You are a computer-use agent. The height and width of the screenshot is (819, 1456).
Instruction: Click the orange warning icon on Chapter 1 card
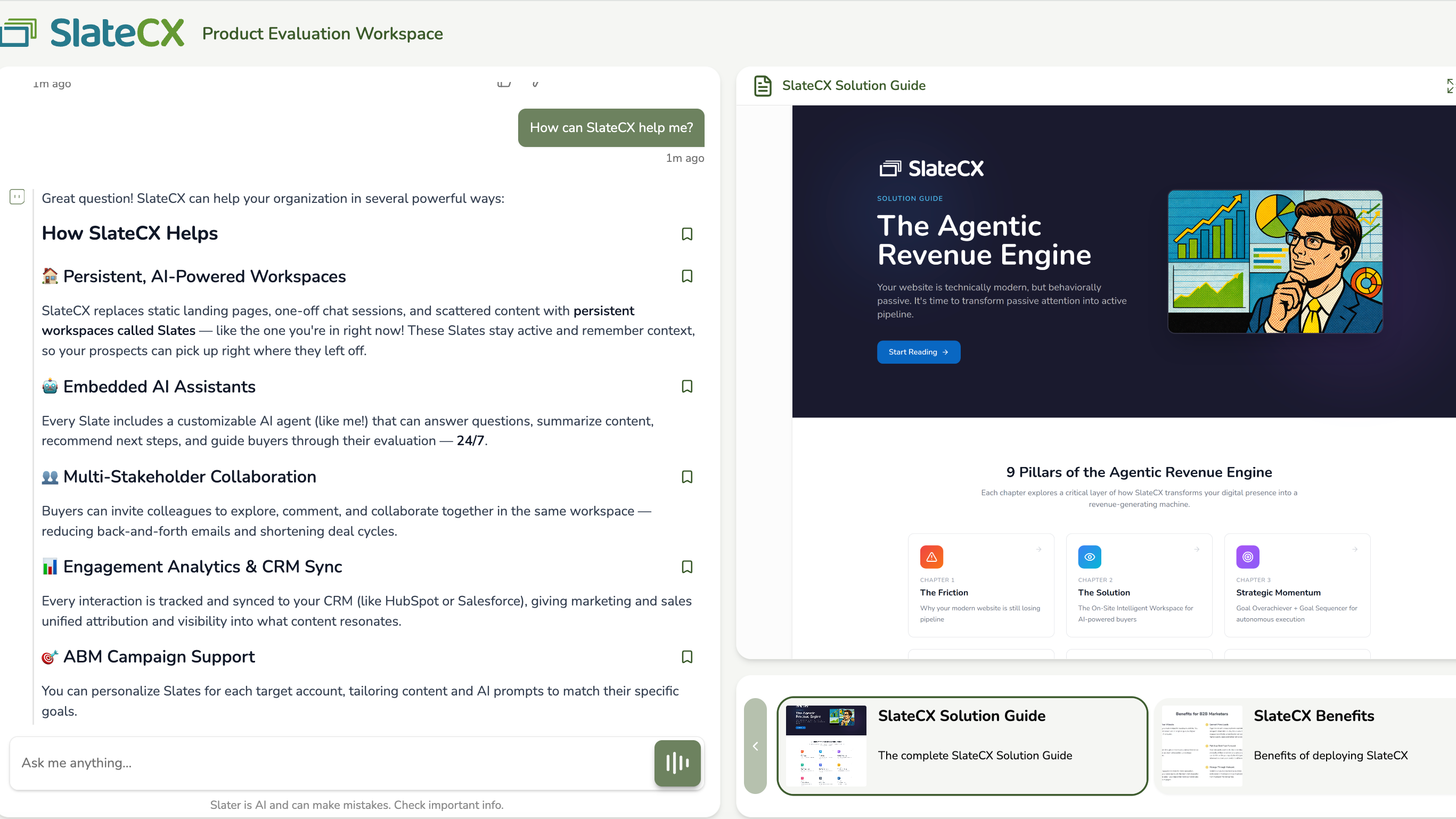[x=931, y=558]
